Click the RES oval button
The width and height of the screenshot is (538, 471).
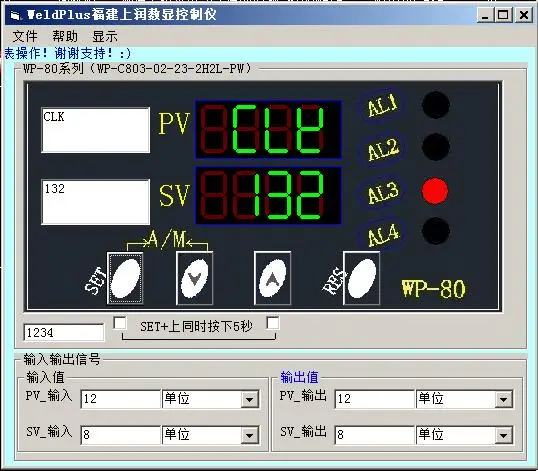pos(361,278)
